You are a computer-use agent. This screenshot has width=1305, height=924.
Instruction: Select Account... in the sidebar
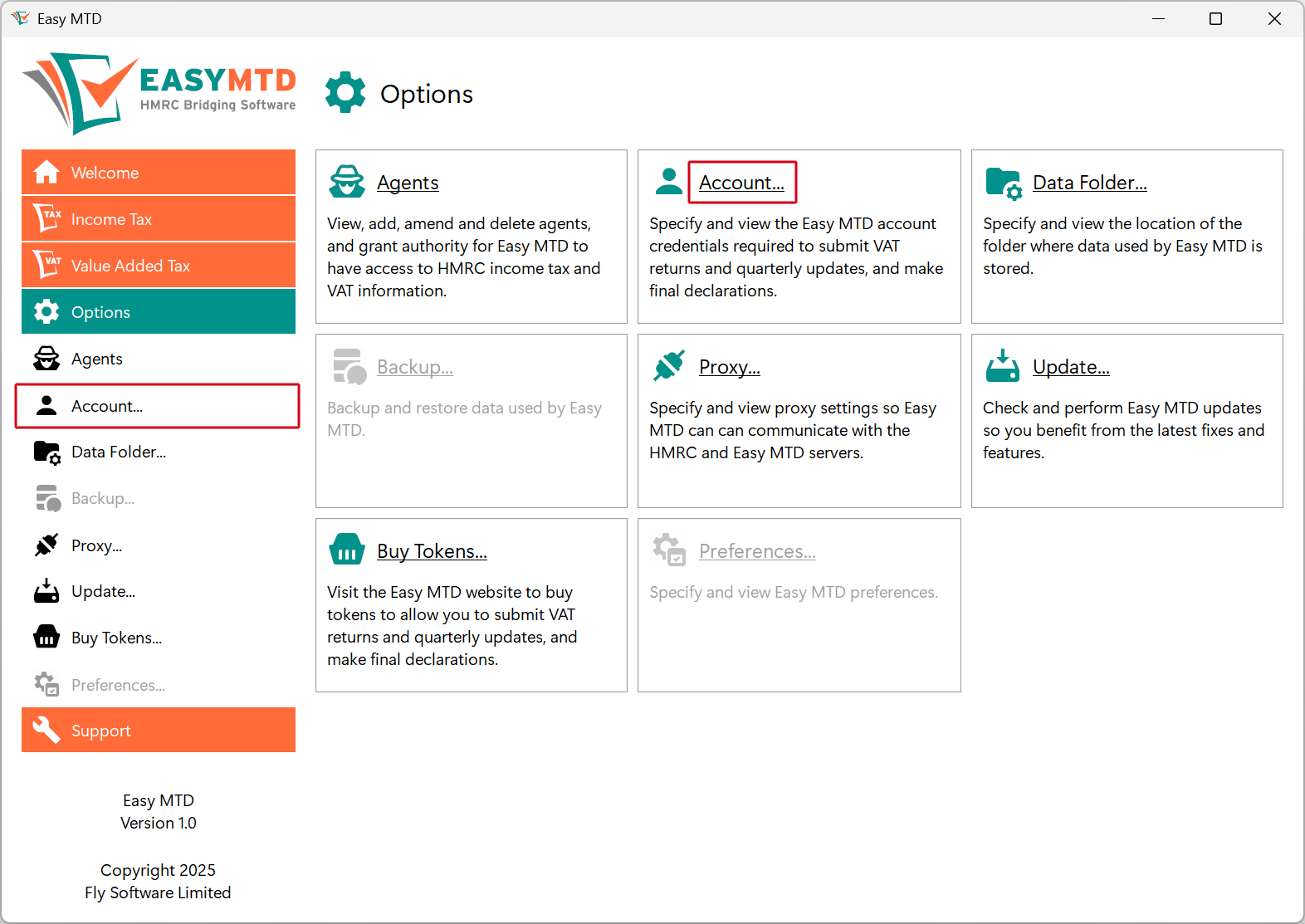pos(158,406)
